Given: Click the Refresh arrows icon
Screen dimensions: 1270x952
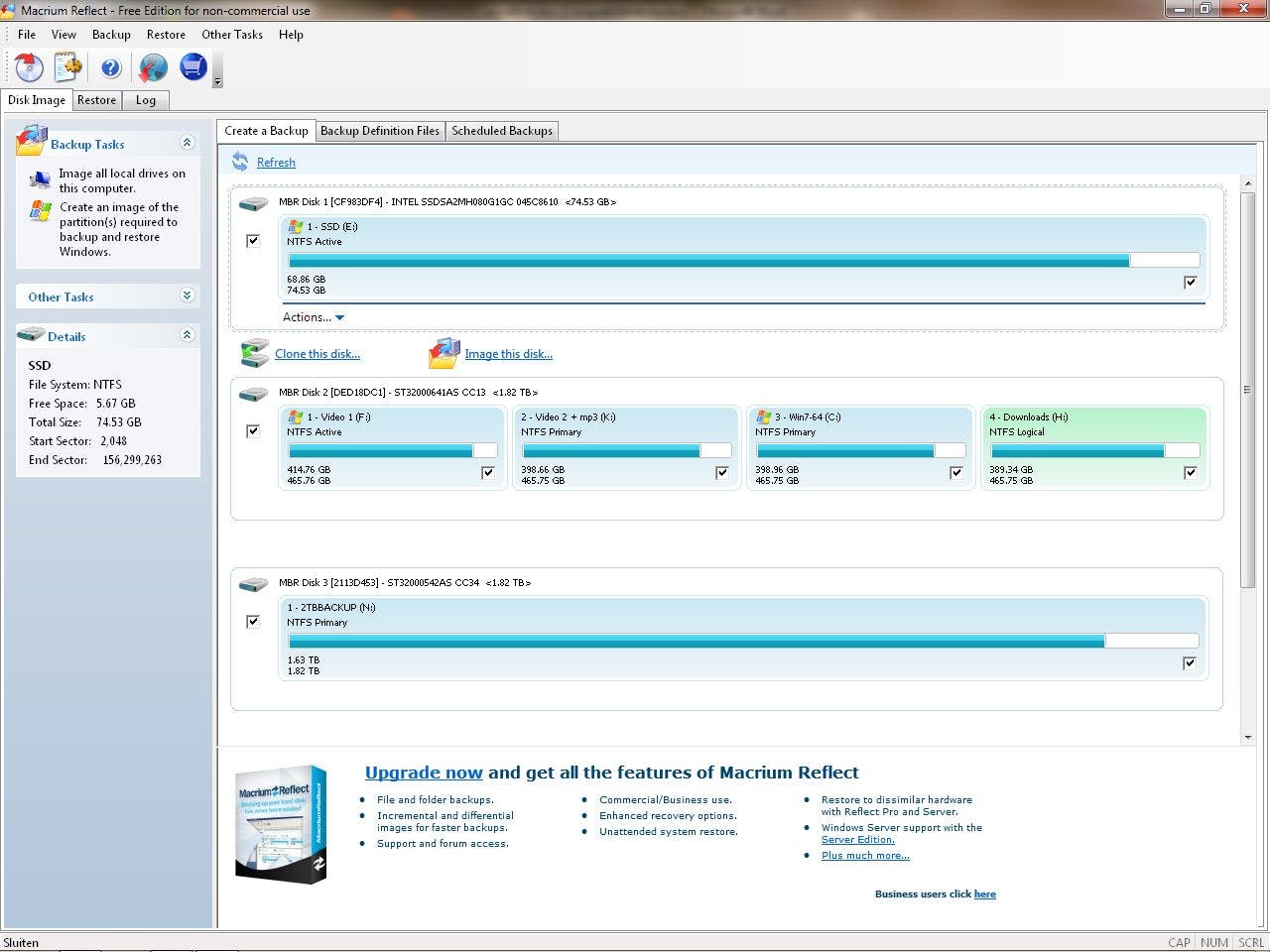Looking at the screenshot, I should (240, 162).
